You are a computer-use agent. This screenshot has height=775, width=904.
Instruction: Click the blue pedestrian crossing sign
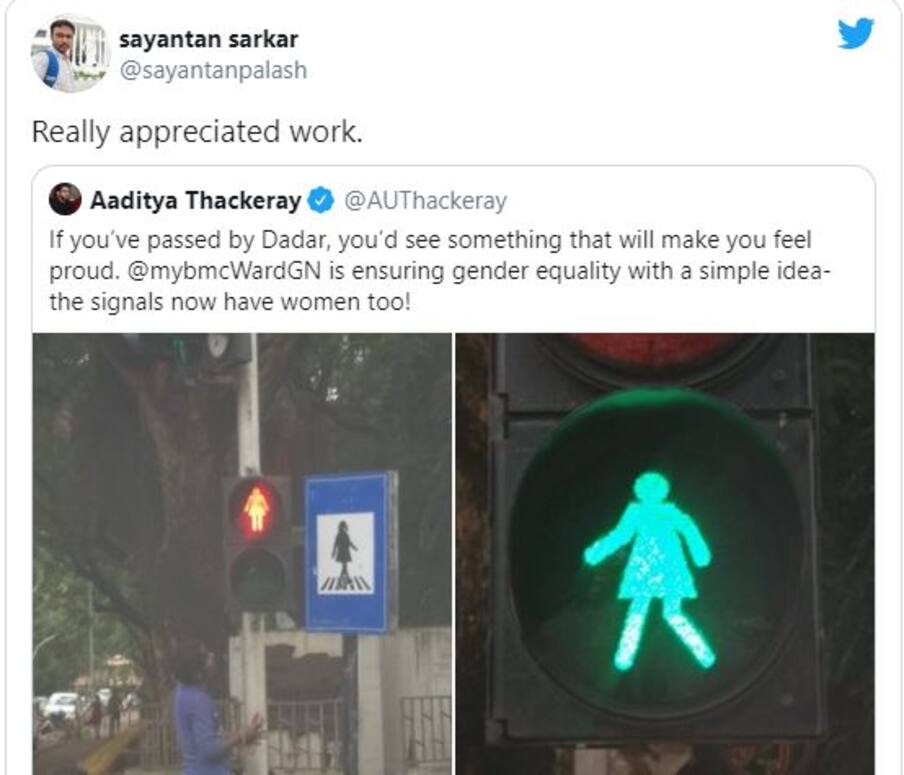(x=350, y=552)
